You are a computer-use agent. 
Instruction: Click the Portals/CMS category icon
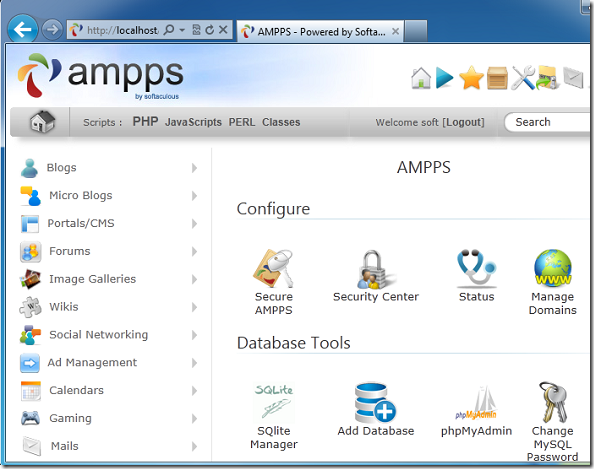point(30,224)
